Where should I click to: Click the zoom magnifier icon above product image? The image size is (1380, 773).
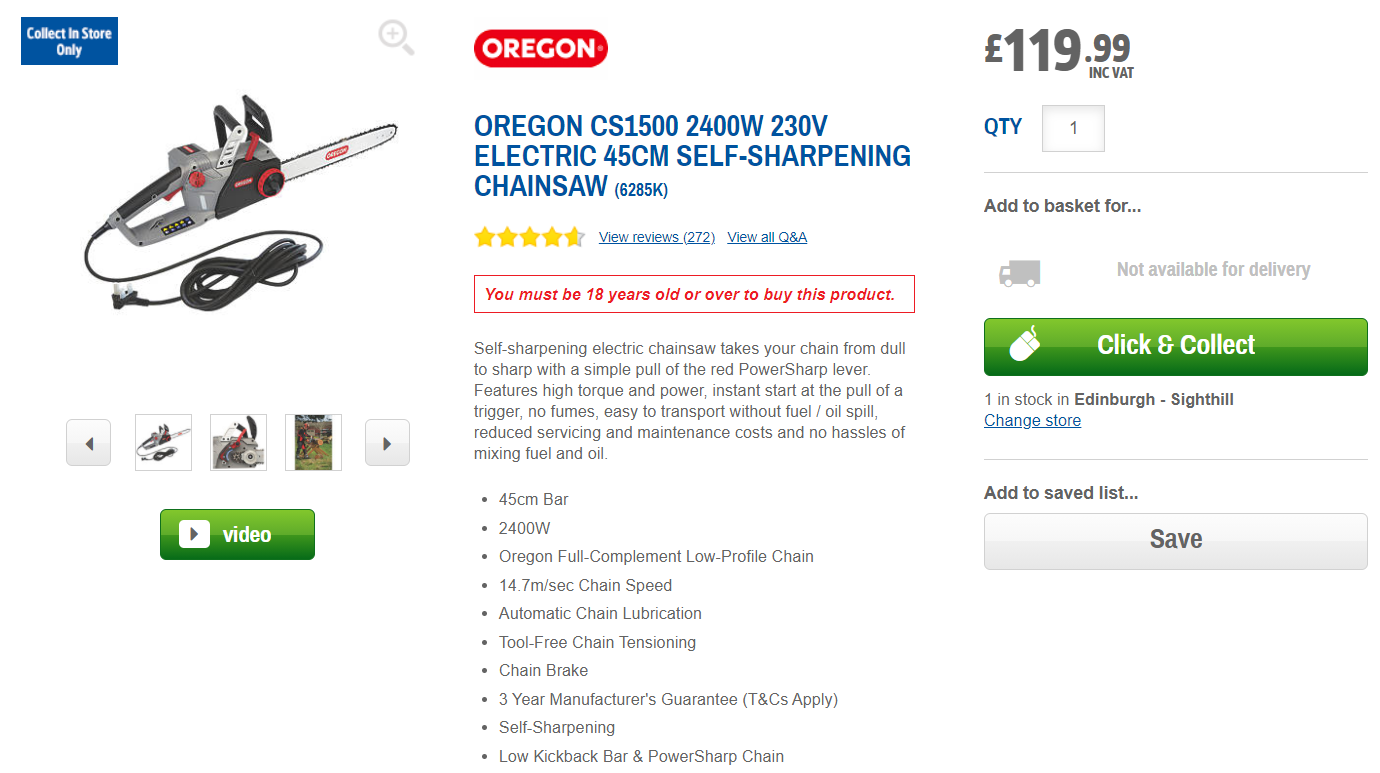(x=396, y=38)
